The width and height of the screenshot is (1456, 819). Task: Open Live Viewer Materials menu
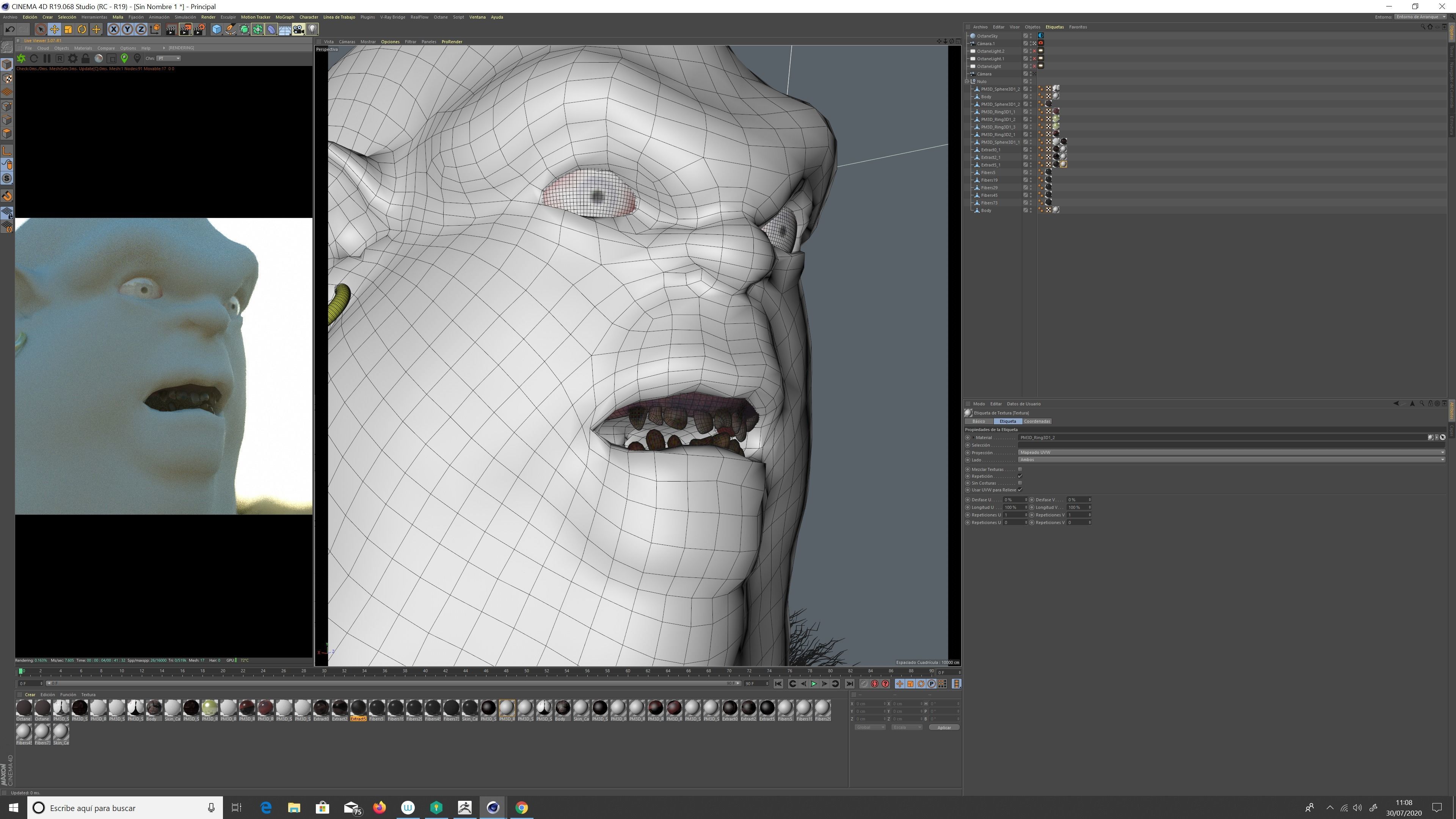[83, 48]
